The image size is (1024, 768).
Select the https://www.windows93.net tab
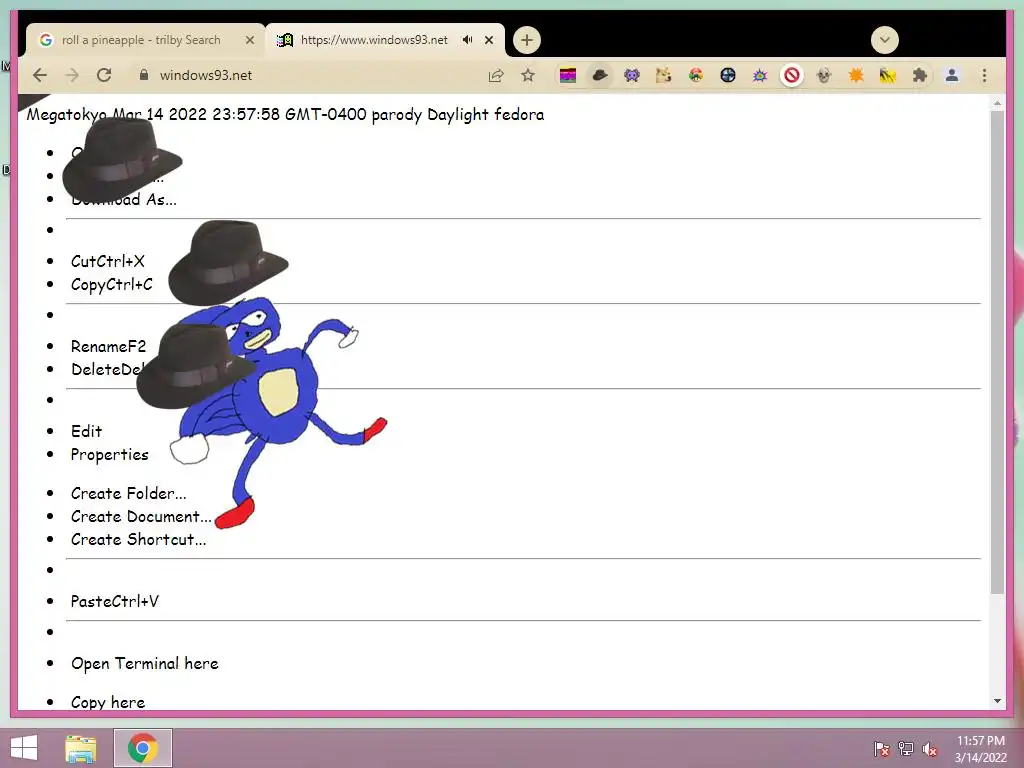(x=385, y=40)
